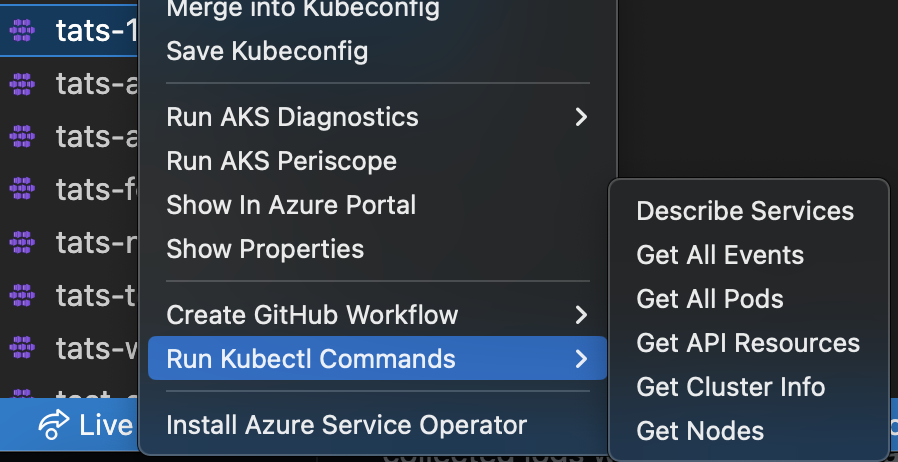Click the cluster icon next to tats-f
898x462 pixels.
[22, 187]
